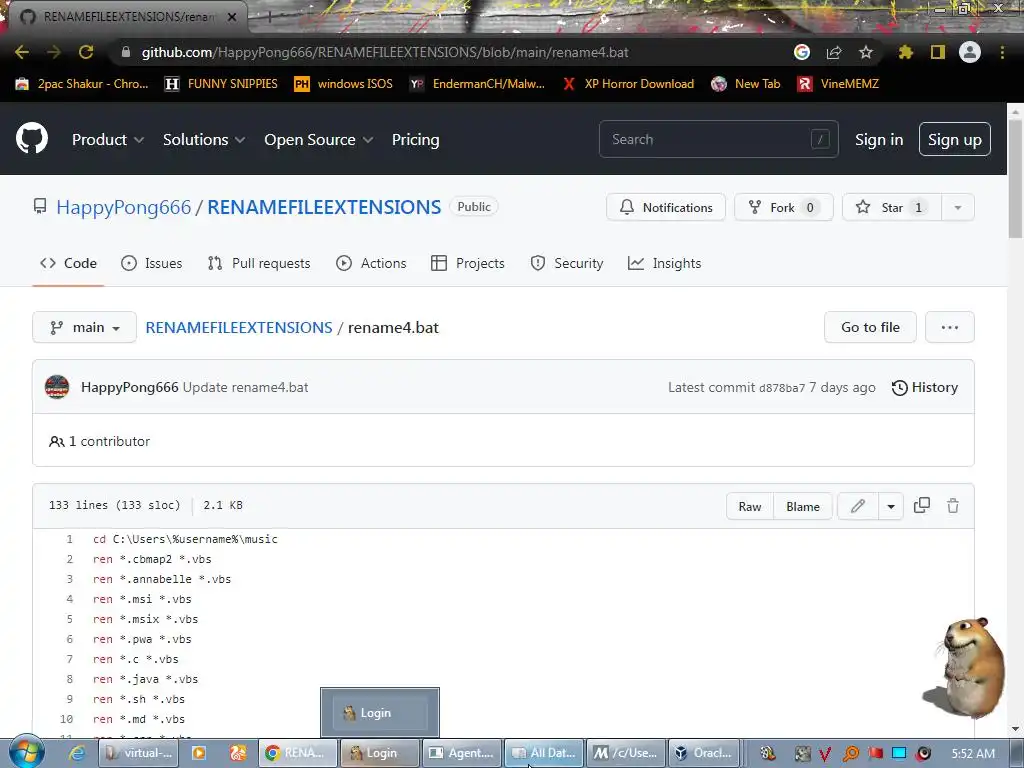Expand the Open Source menu
Viewport: 1024px width, 768px height.
click(x=319, y=139)
